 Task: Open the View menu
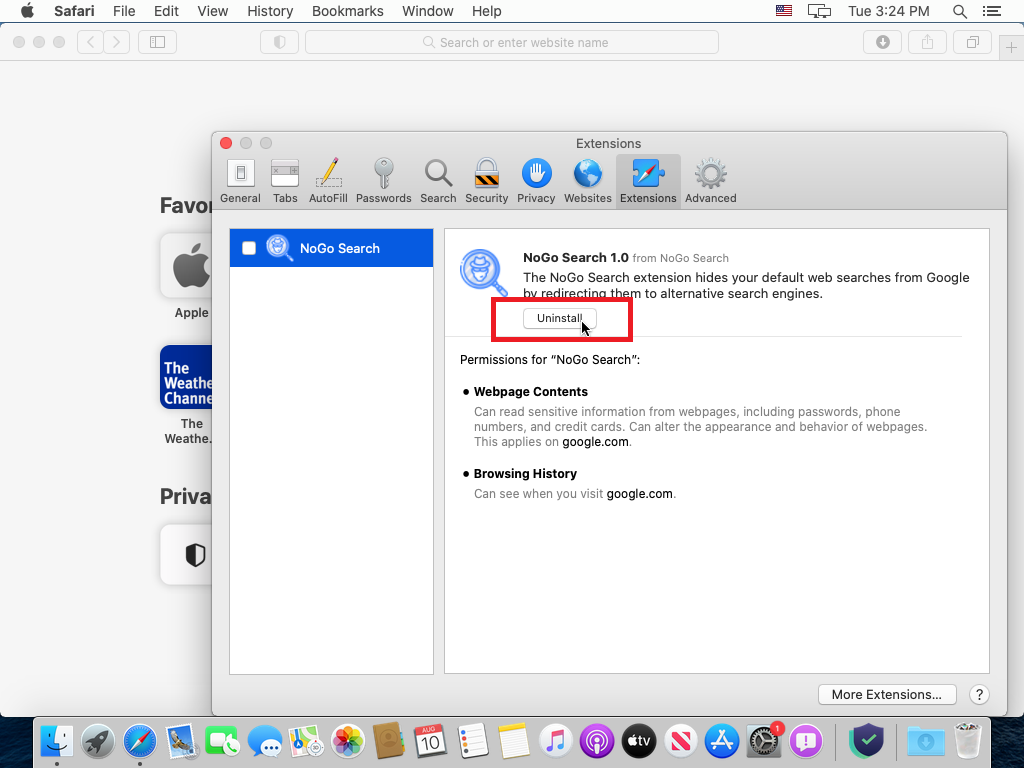[x=212, y=11]
